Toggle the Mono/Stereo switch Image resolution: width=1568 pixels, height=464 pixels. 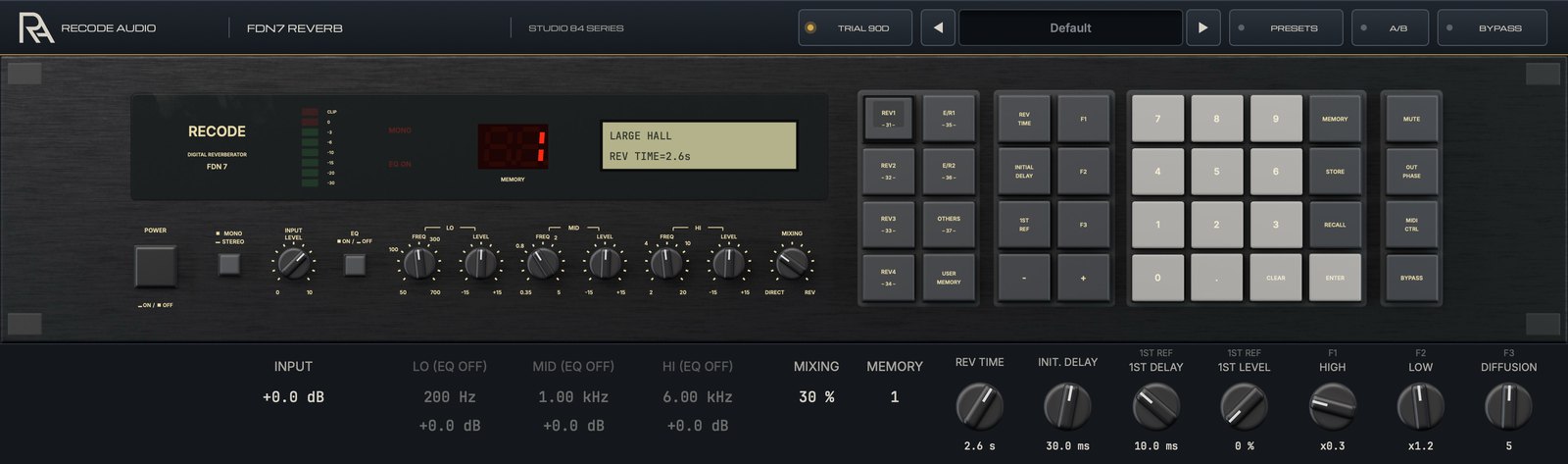[x=229, y=264]
